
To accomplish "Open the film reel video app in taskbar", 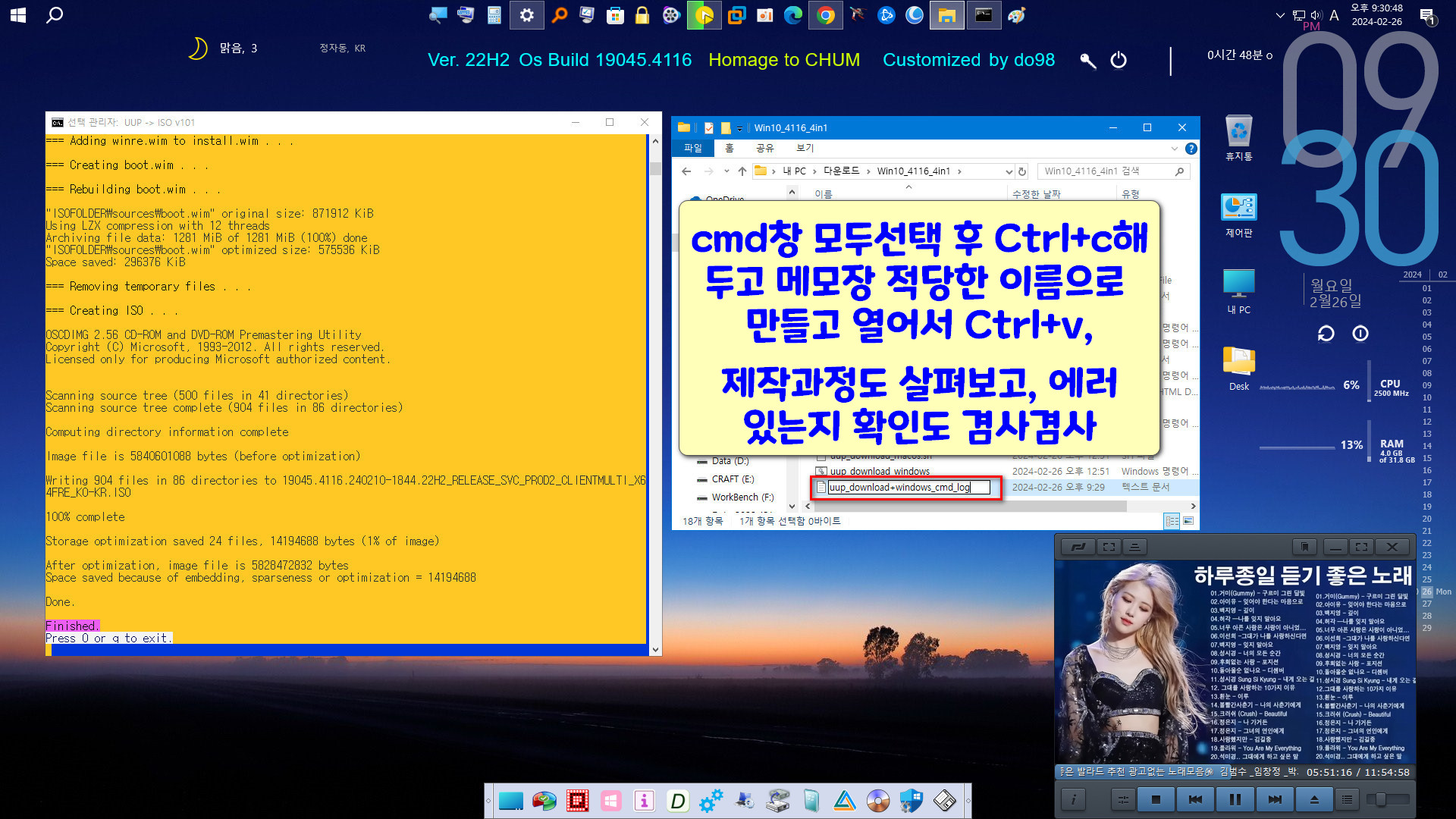I will (671, 15).
